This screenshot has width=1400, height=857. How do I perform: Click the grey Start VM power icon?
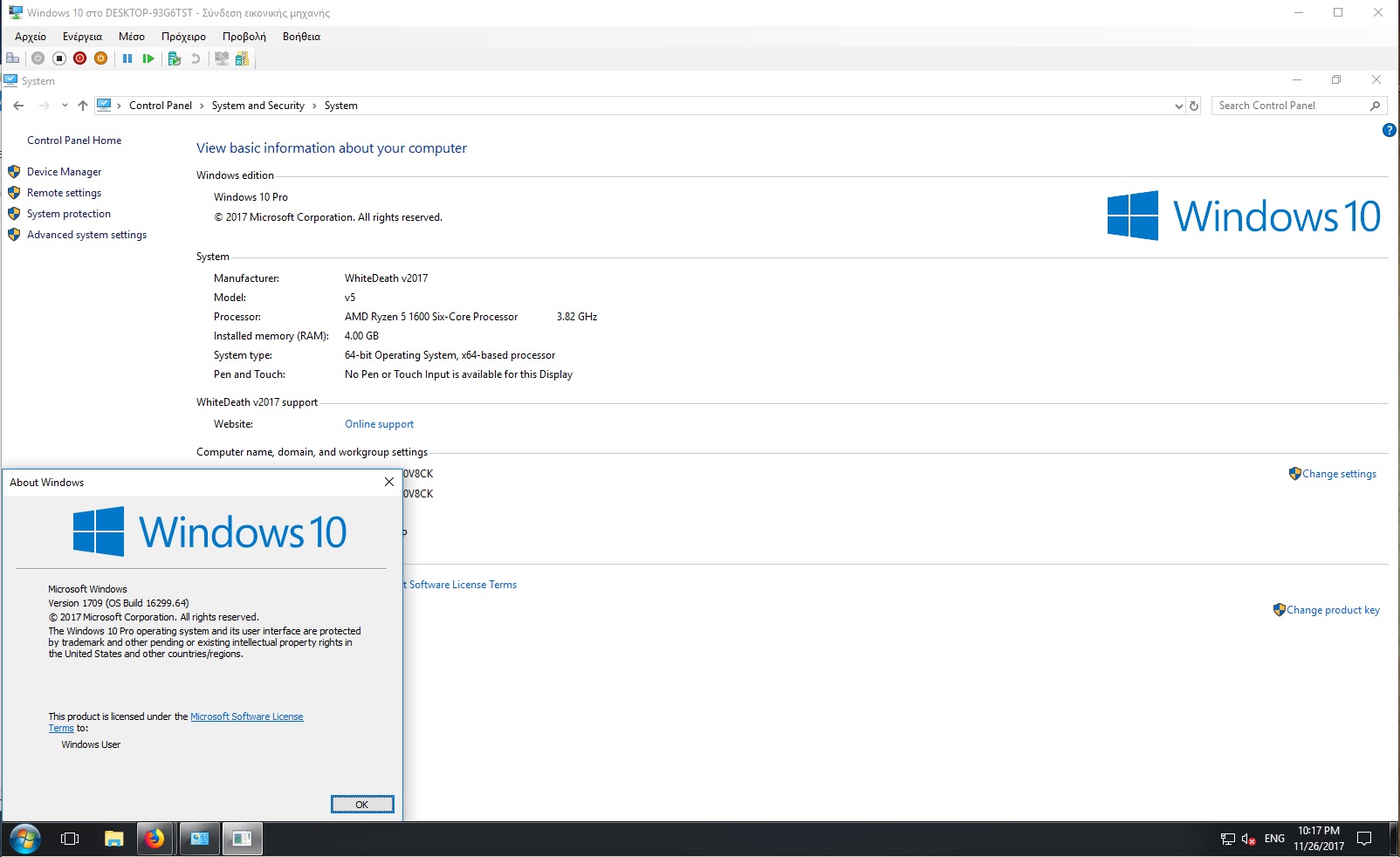pos(38,58)
